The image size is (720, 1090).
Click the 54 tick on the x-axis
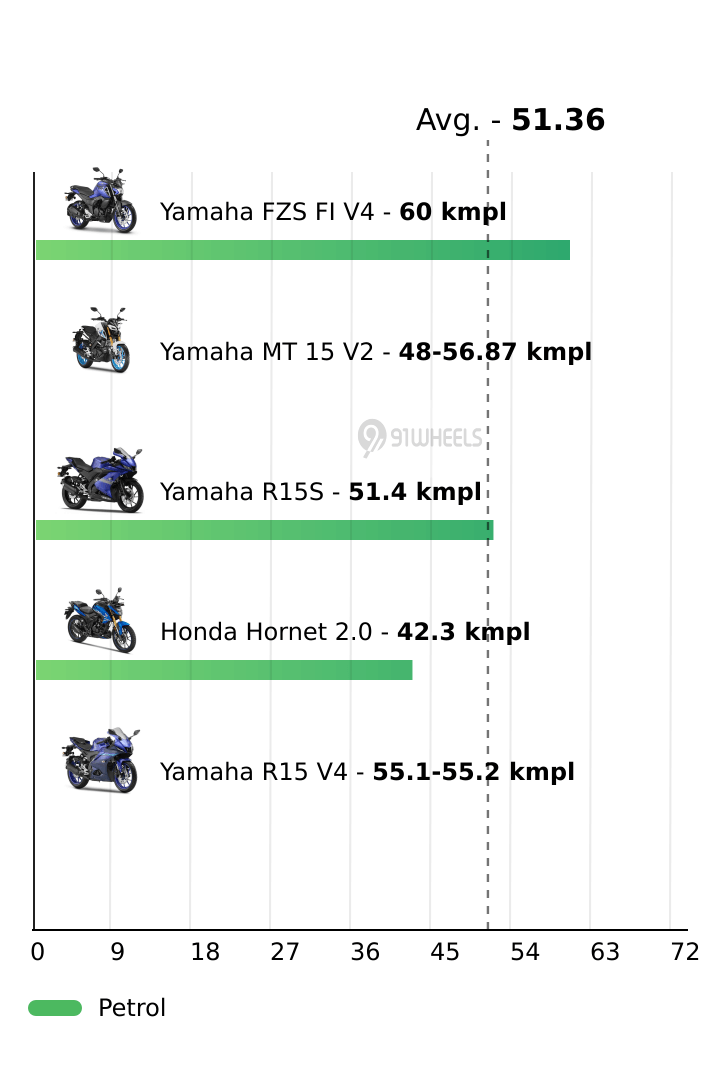(x=525, y=953)
